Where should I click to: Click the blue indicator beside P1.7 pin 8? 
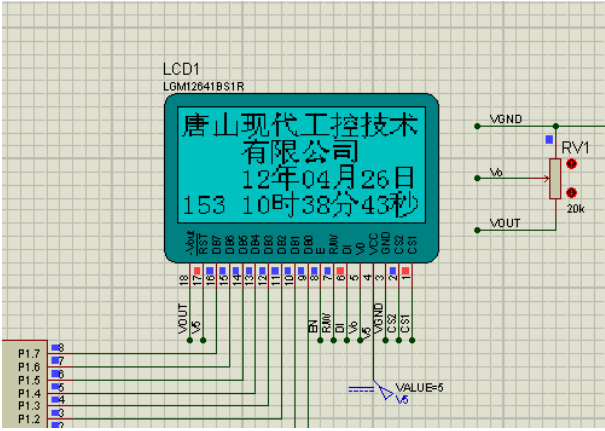tap(55, 348)
